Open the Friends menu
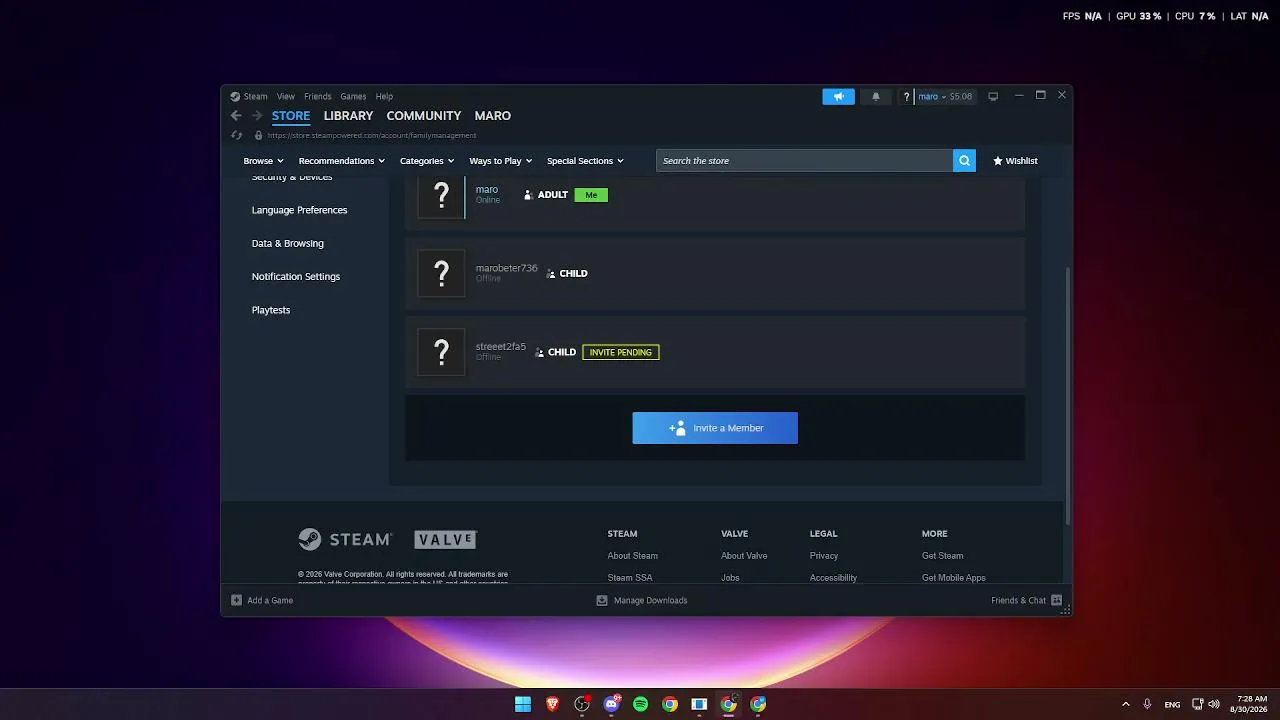This screenshot has height=720, width=1280. (318, 96)
